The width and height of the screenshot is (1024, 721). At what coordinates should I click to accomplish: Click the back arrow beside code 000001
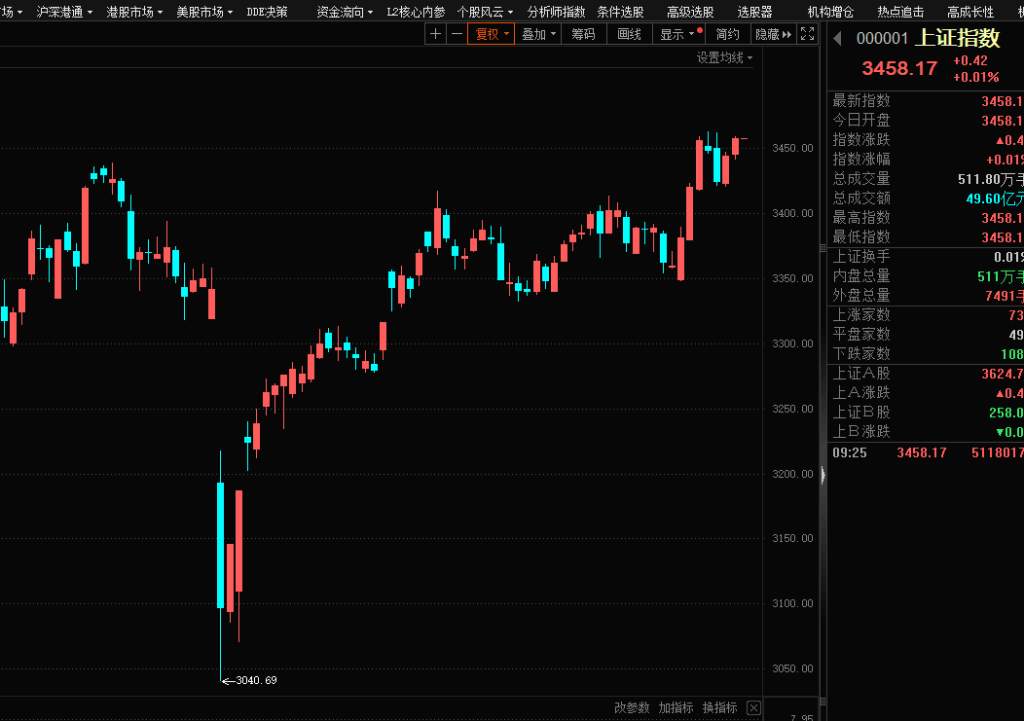pyautogui.click(x=837, y=39)
